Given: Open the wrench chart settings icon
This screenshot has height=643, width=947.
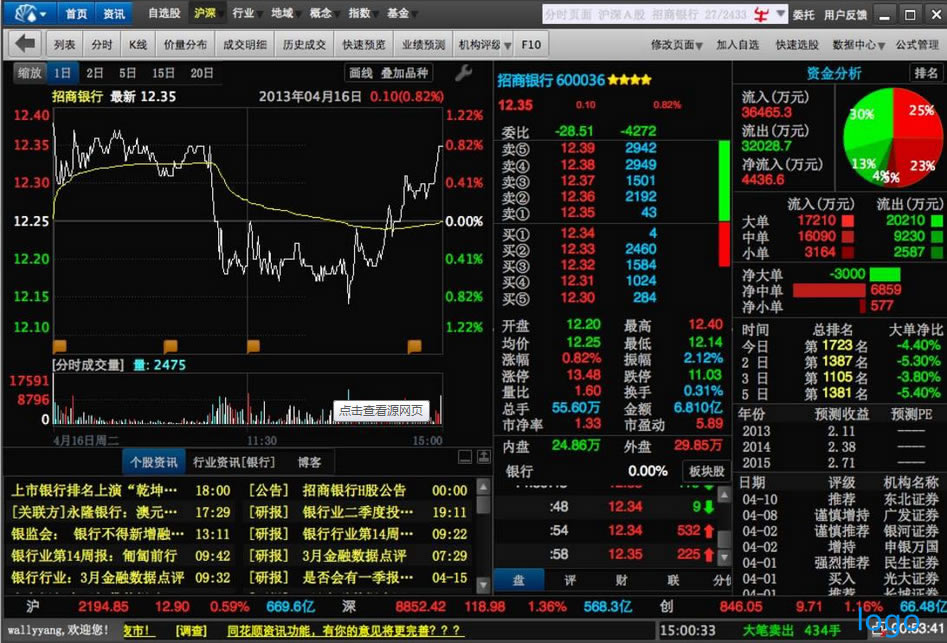Looking at the screenshot, I should pyautogui.click(x=463, y=73).
